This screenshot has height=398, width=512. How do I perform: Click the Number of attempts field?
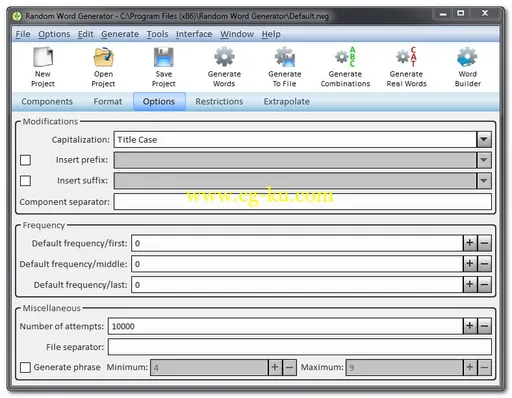(x=286, y=326)
